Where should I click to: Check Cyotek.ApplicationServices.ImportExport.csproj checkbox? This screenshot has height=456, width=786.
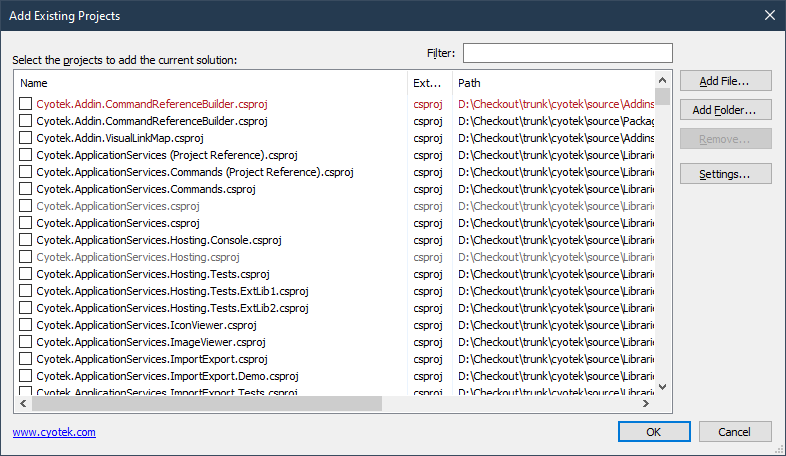tap(26, 359)
